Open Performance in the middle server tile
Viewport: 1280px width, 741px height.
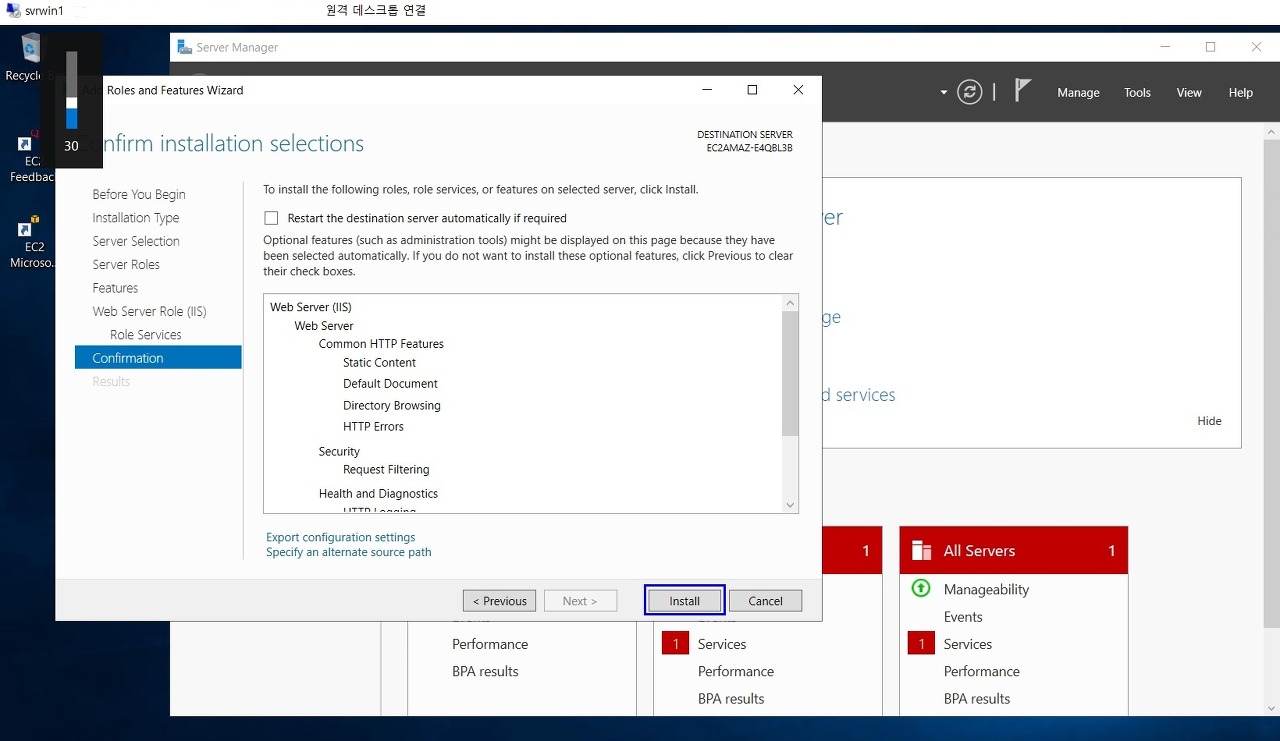[736, 672]
